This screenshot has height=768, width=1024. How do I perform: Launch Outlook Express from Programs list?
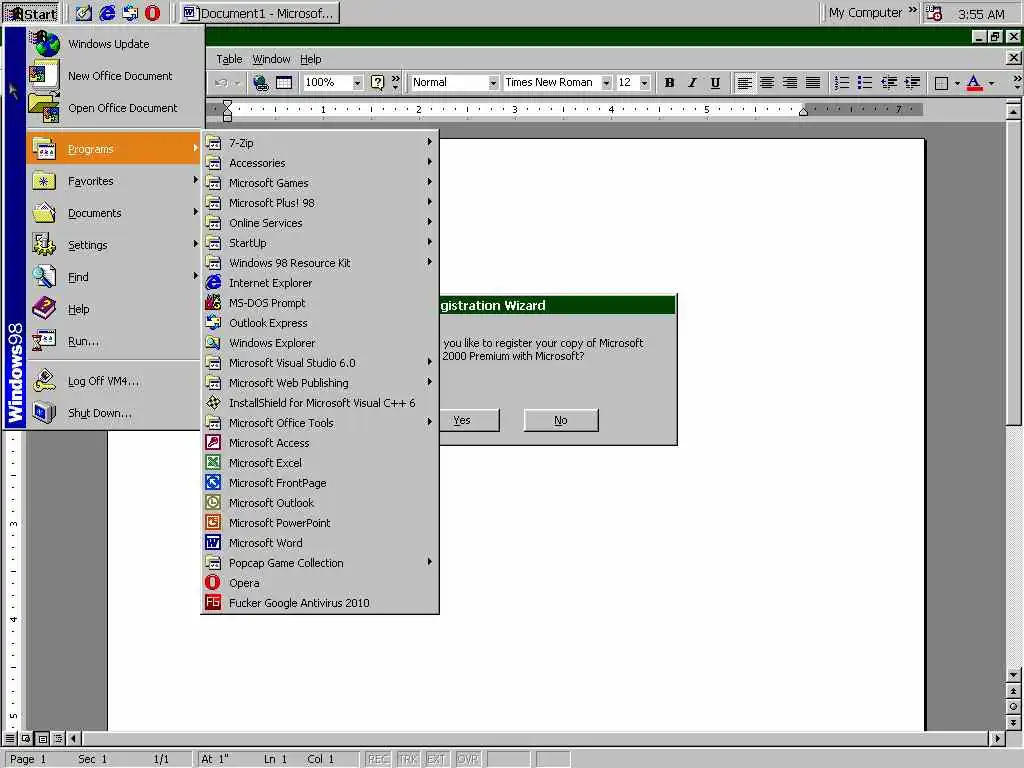coord(319,323)
